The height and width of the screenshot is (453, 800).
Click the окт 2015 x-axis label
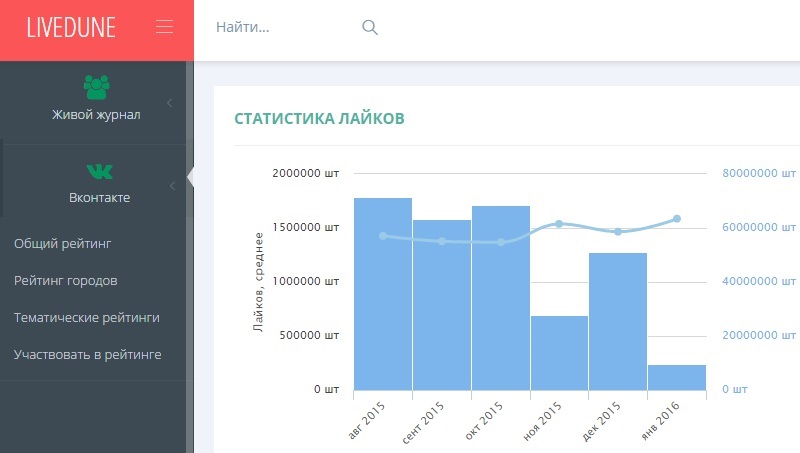click(484, 421)
